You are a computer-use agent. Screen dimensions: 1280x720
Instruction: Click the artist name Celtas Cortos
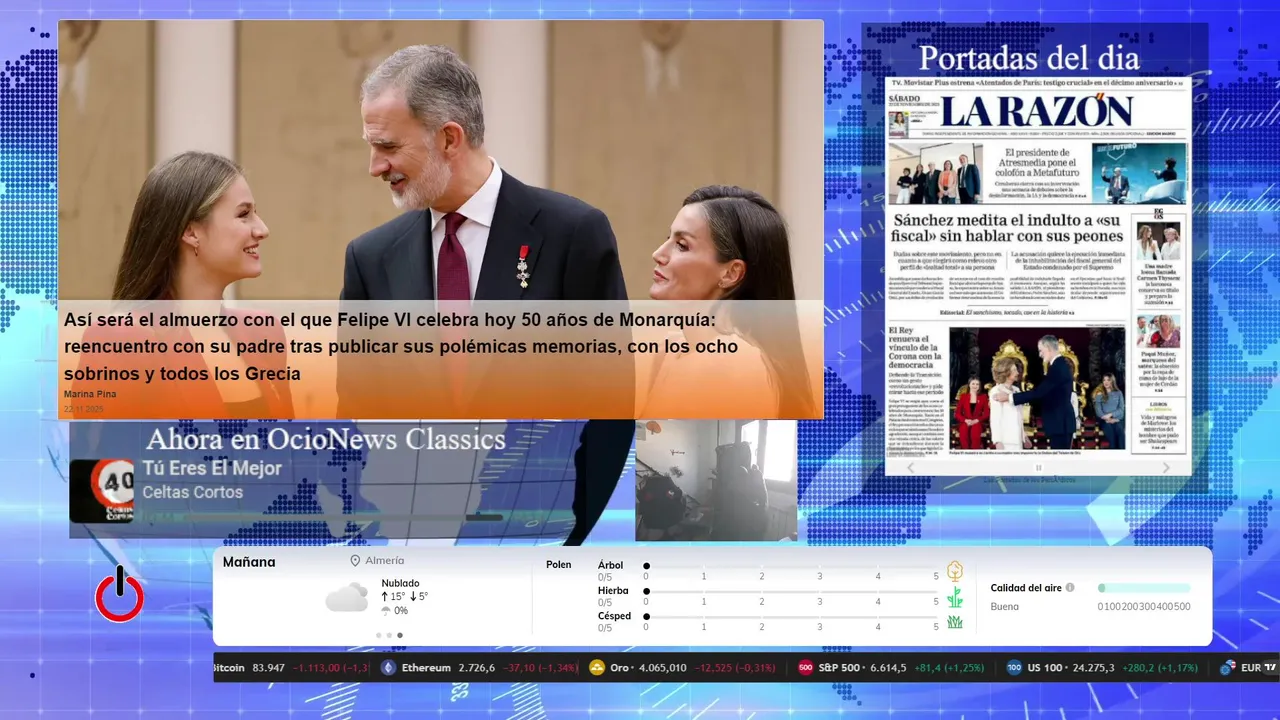tap(192, 492)
